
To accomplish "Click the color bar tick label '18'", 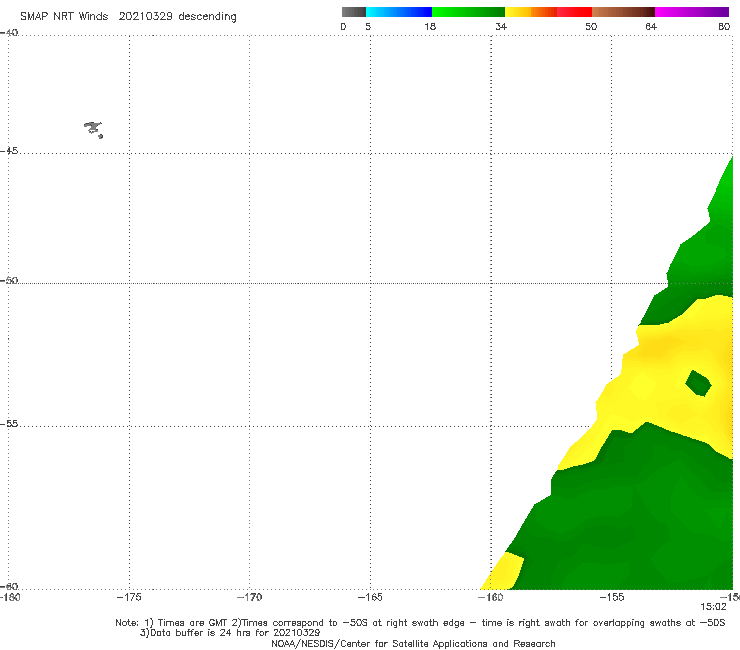I will point(430,27).
